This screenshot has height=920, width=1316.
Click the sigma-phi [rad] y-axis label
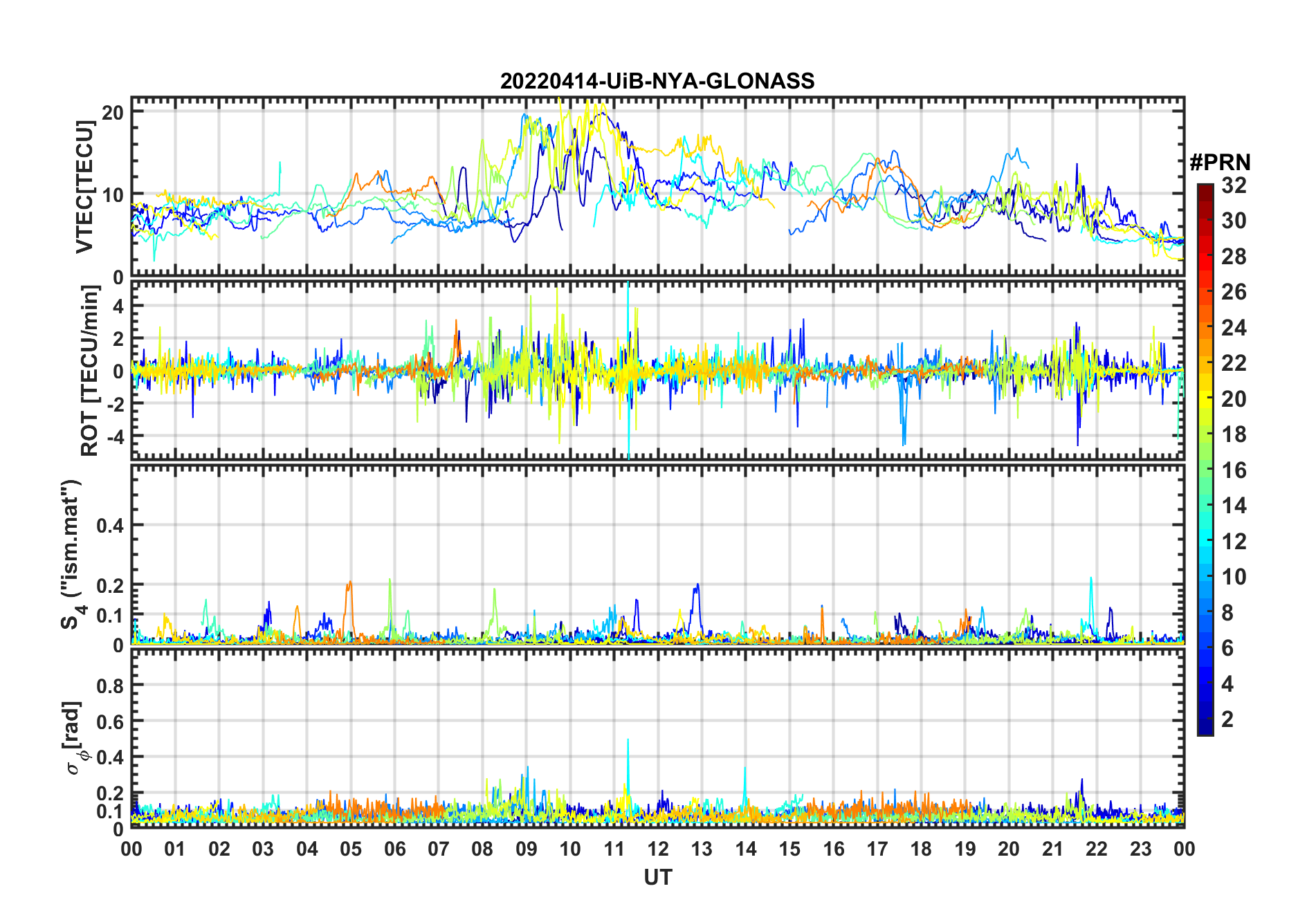pyautogui.click(x=75, y=737)
